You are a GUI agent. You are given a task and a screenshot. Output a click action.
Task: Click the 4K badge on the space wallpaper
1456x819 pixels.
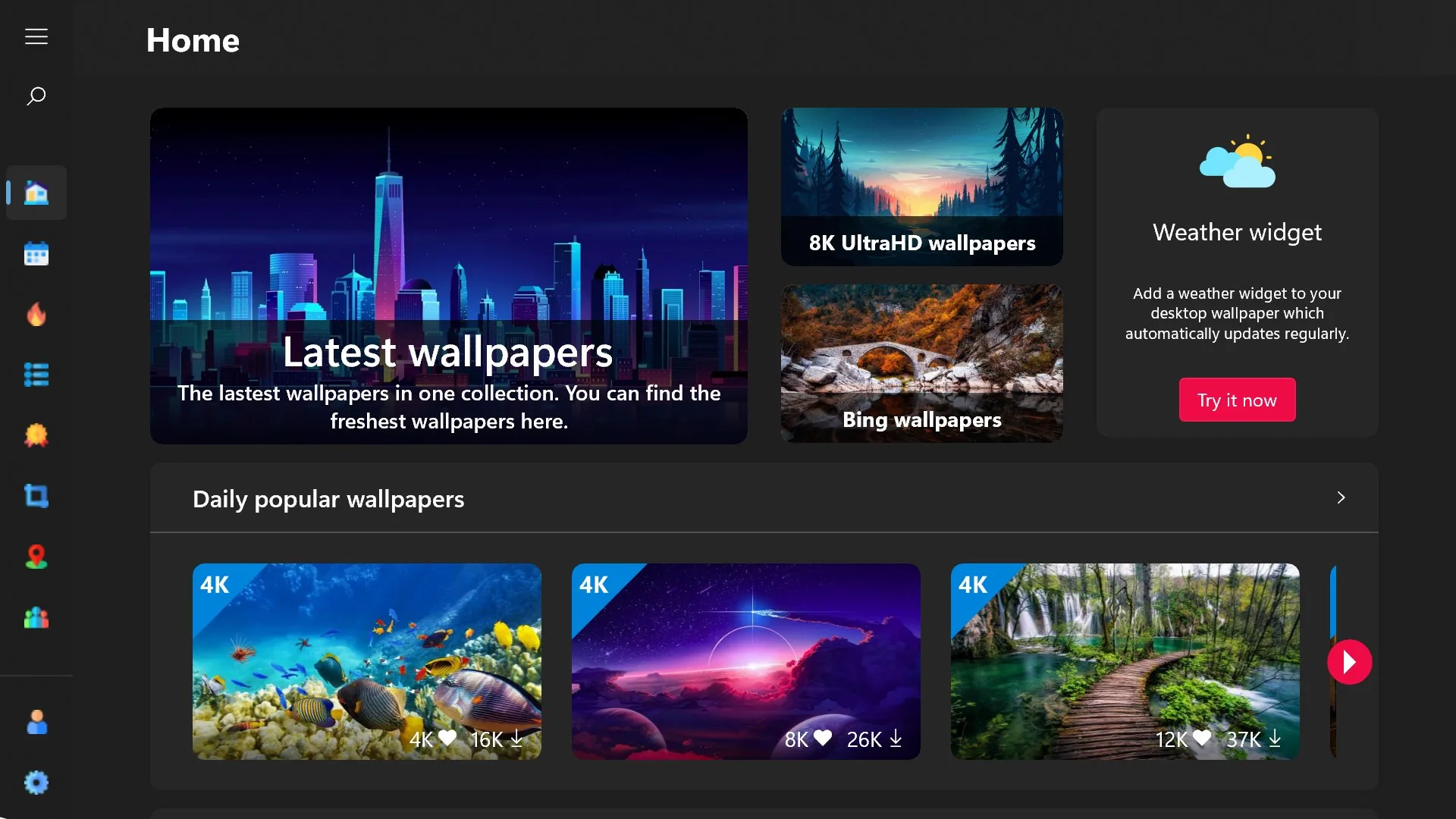(594, 585)
